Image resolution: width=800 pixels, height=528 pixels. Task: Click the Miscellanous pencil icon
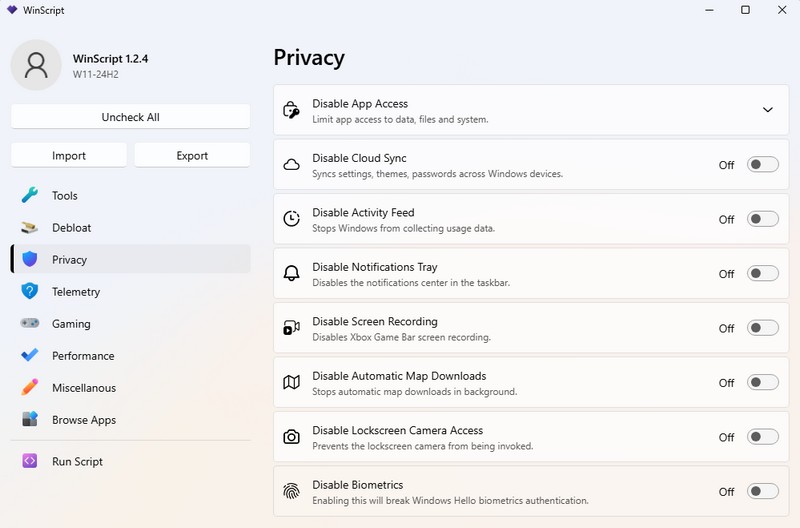pyautogui.click(x=30, y=388)
